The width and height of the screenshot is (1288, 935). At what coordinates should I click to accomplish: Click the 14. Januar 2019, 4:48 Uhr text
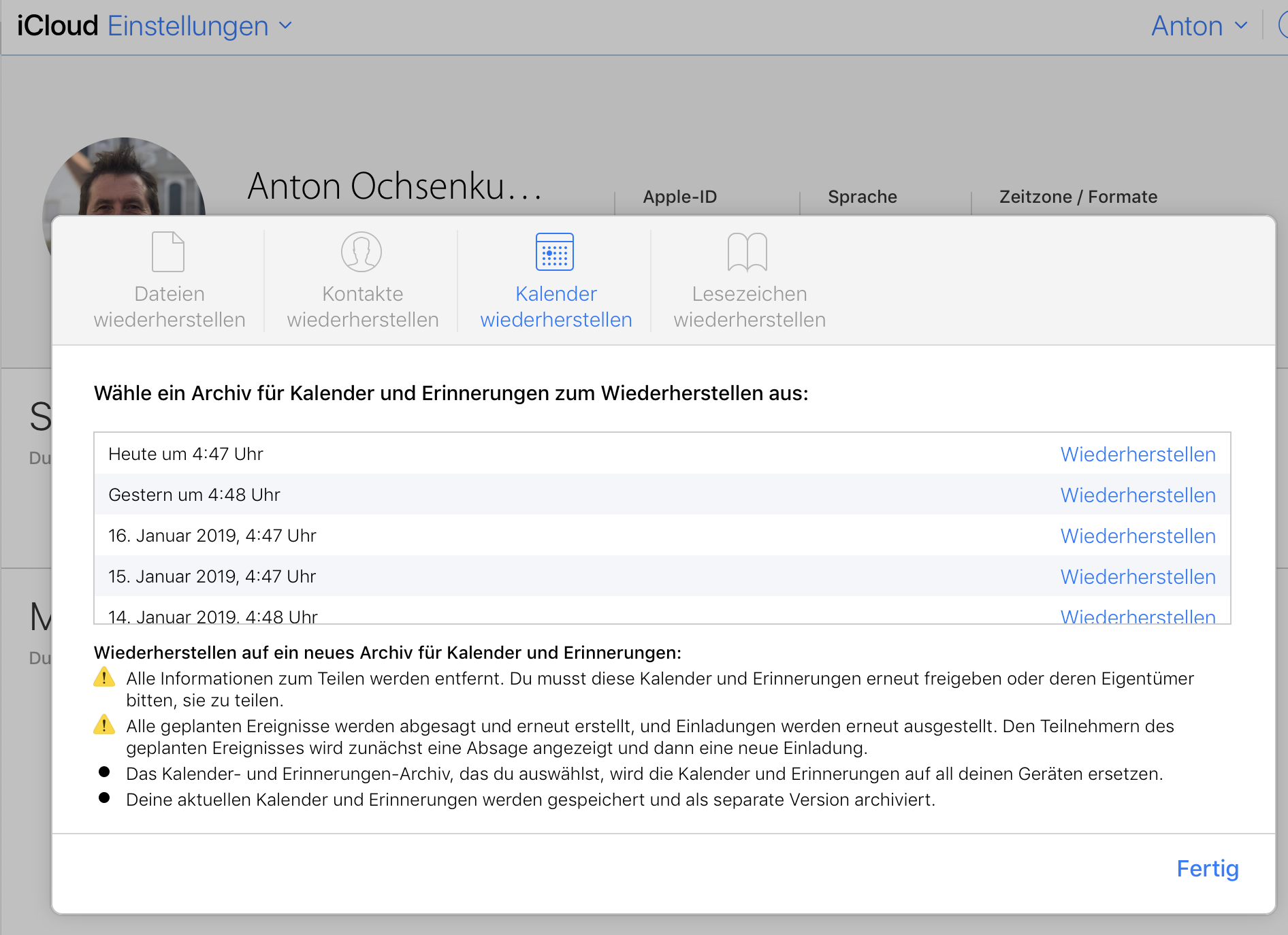click(213, 615)
